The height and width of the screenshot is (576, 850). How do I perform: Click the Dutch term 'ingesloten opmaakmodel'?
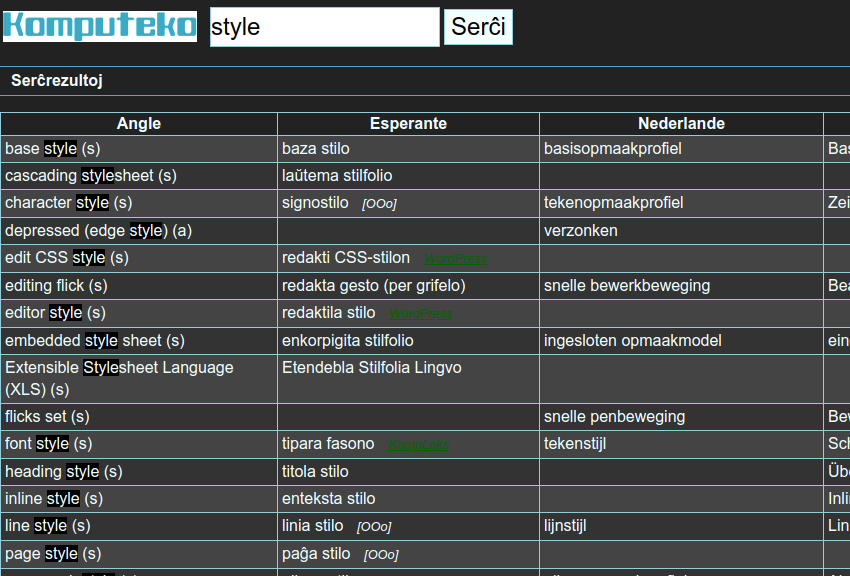pyautogui.click(x=633, y=340)
